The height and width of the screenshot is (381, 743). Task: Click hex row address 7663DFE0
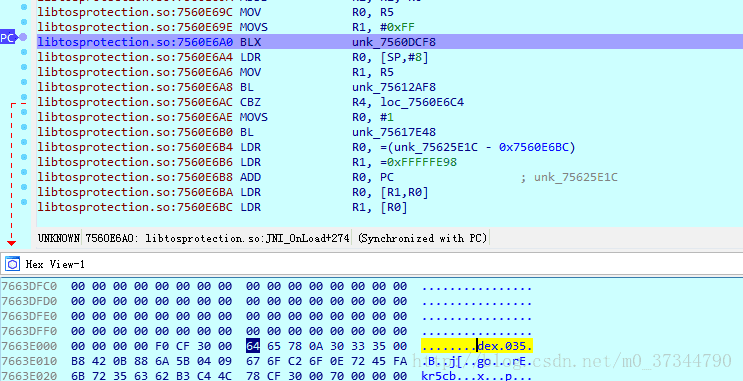[29, 316]
